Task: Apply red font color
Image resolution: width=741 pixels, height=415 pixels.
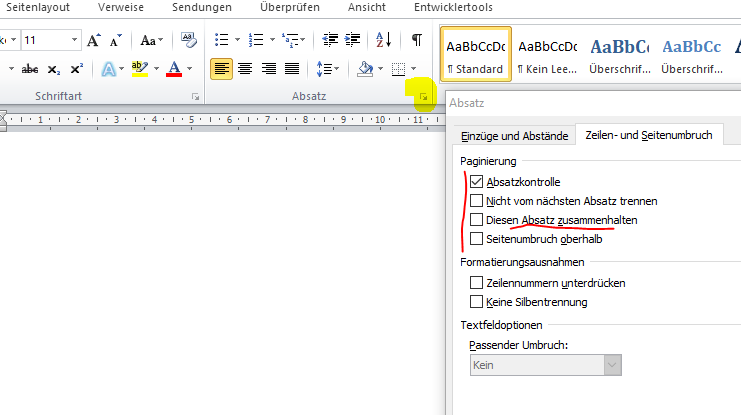Action: coord(174,69)
